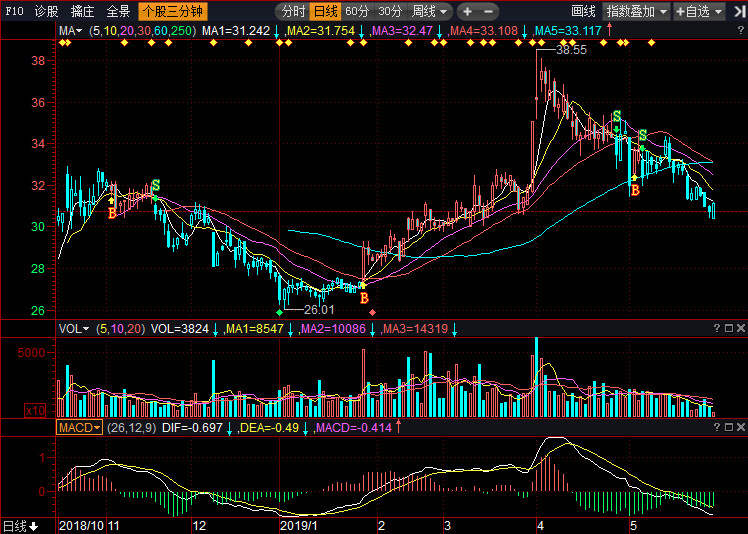Click the MA2=31.754 value
748x534 pixels.
point(321,31)
